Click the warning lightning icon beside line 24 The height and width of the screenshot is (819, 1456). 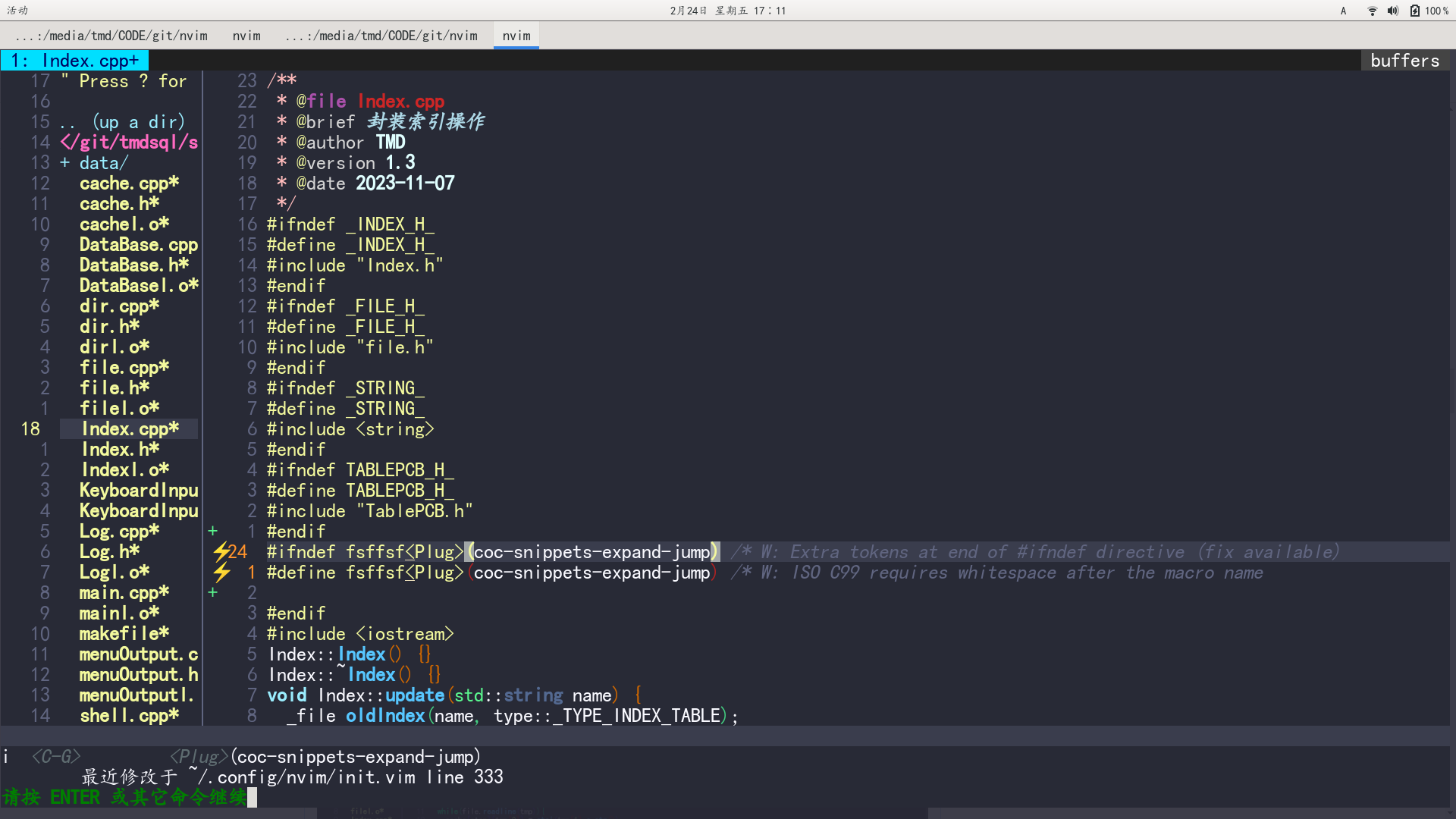point(222,551)
